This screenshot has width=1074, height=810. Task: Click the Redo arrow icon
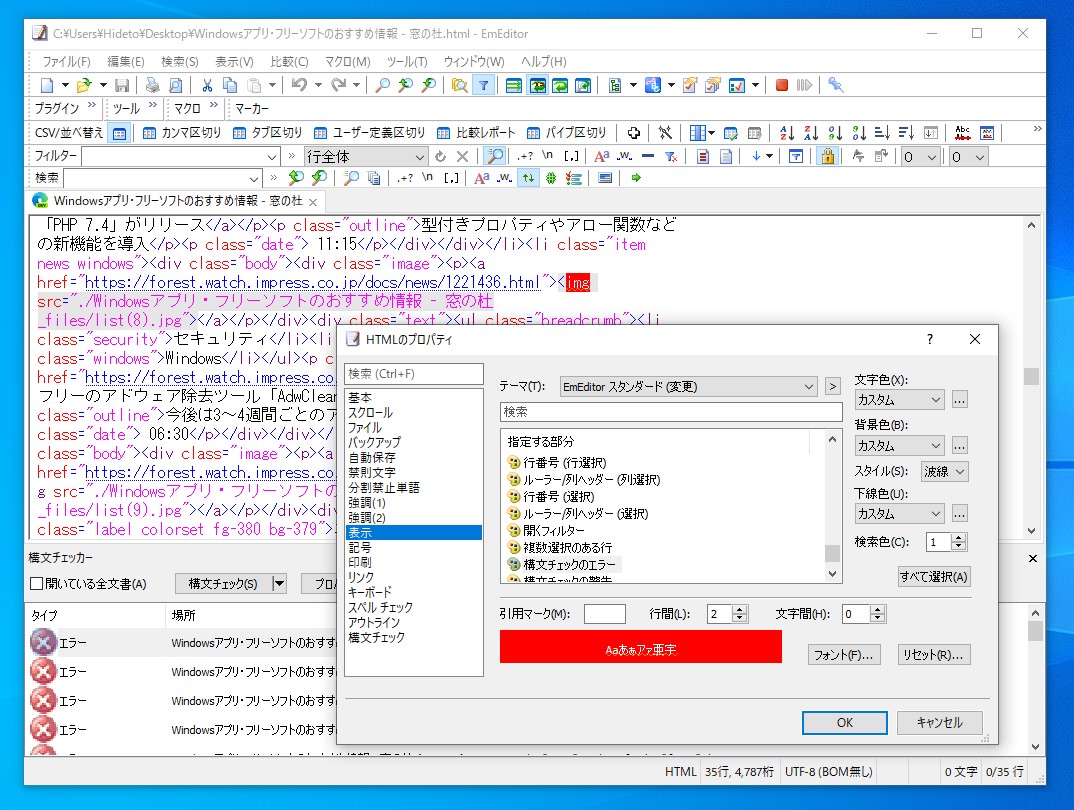(x=338, y=85)
